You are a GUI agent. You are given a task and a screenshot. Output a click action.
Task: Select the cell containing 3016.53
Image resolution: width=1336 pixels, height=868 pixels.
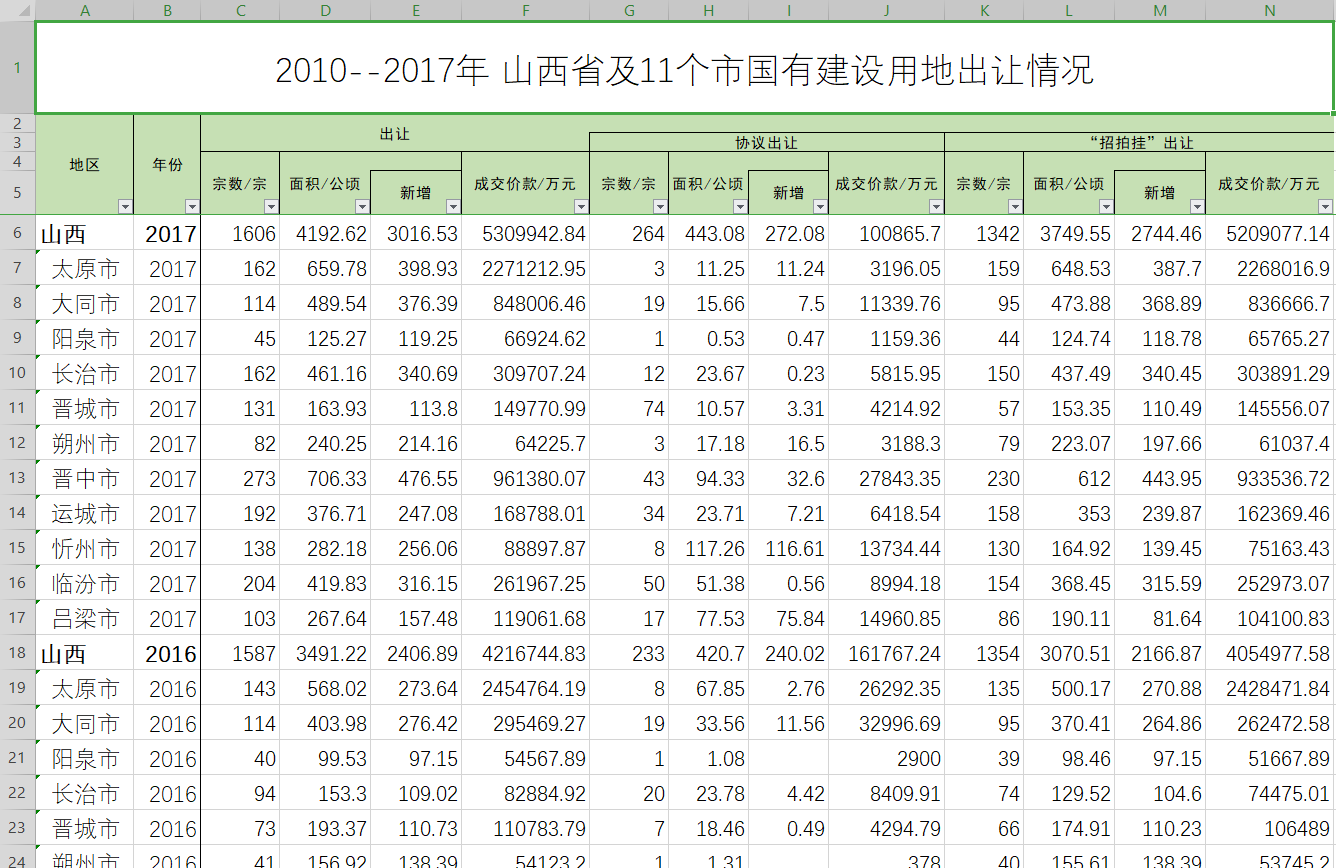click(x=416, y=234)
